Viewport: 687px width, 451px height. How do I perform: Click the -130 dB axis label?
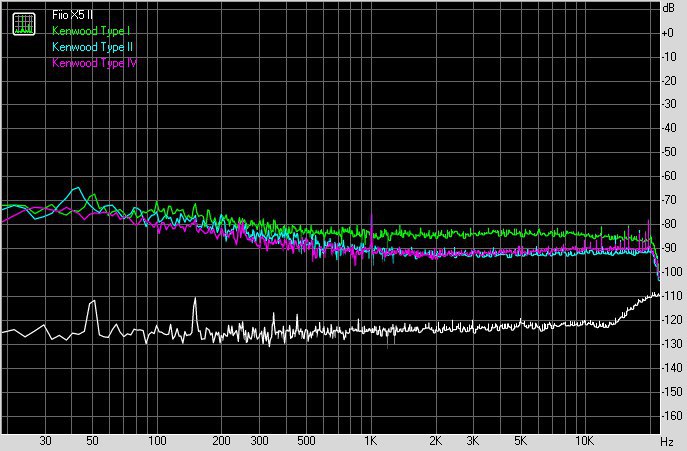pyautogui.click(x=672, y=344)
